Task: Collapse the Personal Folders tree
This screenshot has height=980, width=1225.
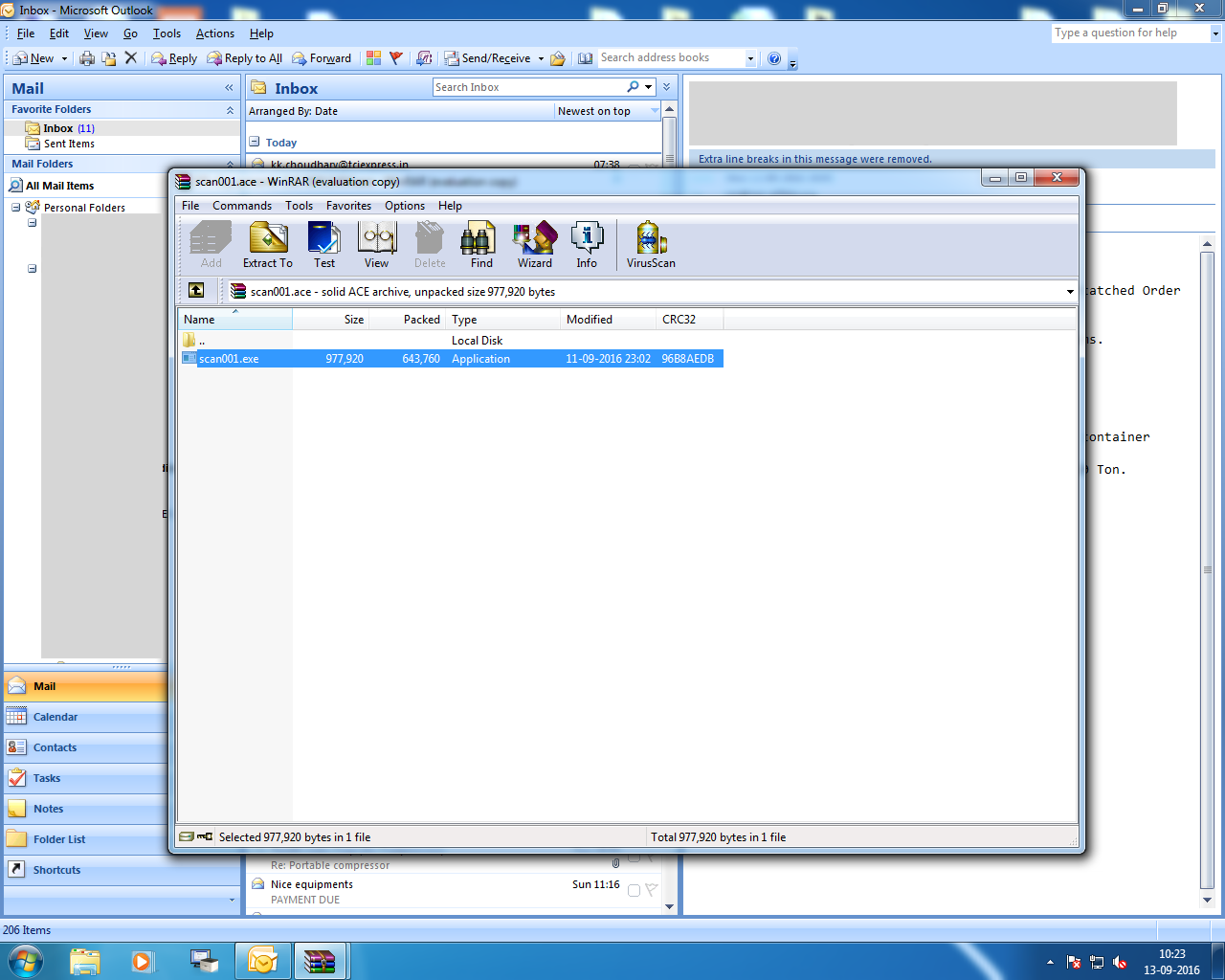Action: tap(16, 208)
